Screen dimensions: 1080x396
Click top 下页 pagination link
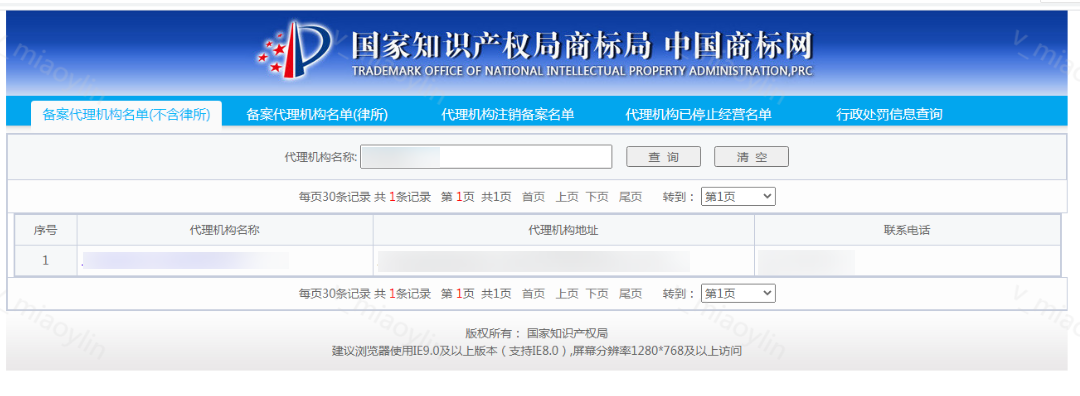597,197
